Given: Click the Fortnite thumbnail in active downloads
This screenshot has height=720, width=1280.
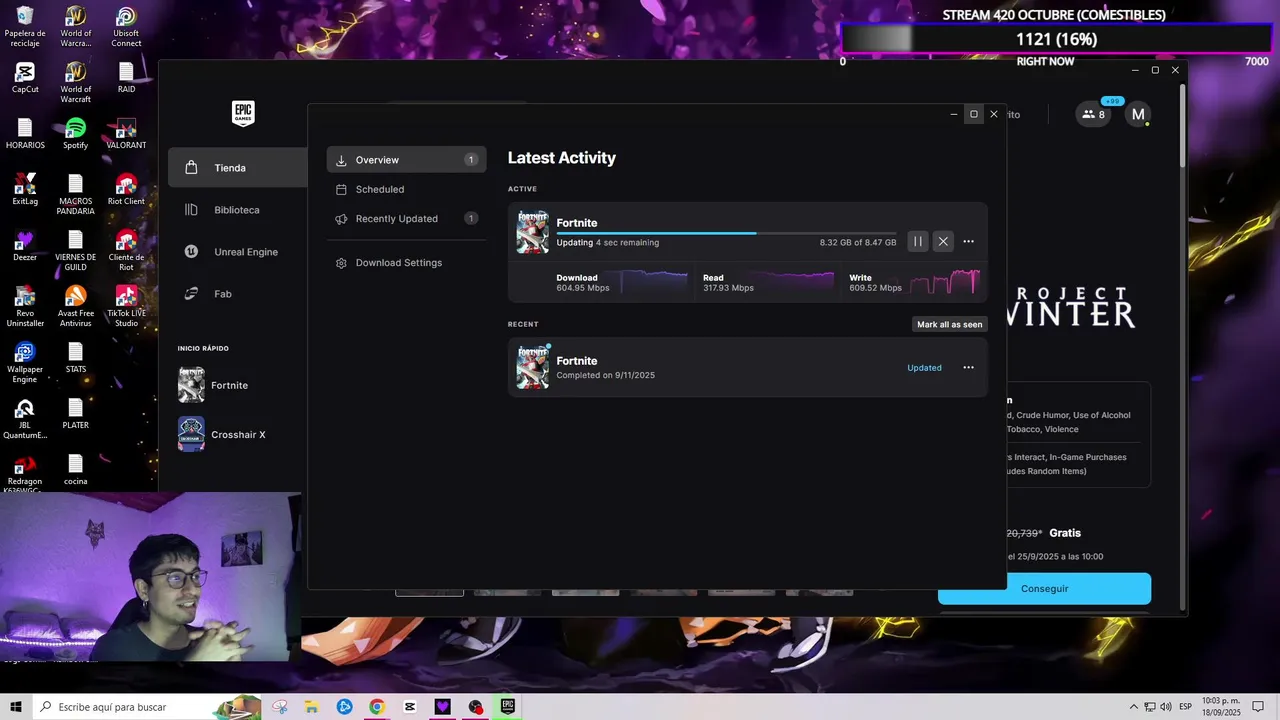Looking at the screenshot, I should tap(532, 232).
